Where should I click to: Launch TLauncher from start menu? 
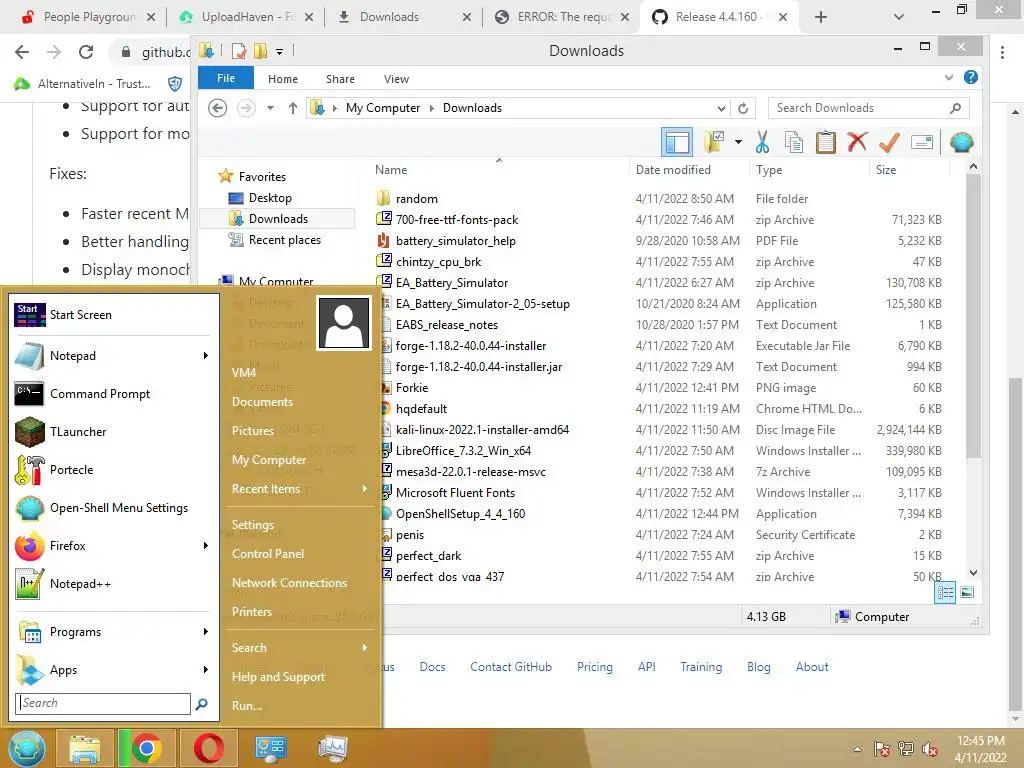click(x=114, y=432)
